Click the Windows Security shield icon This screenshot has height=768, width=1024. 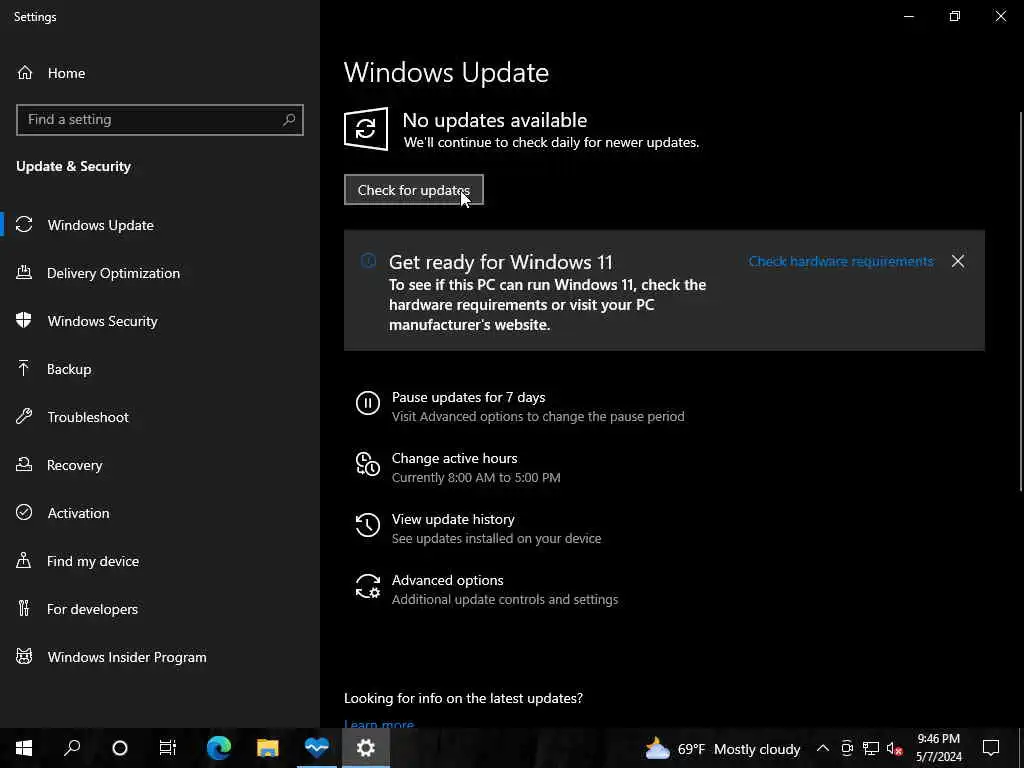pos(24,321)
